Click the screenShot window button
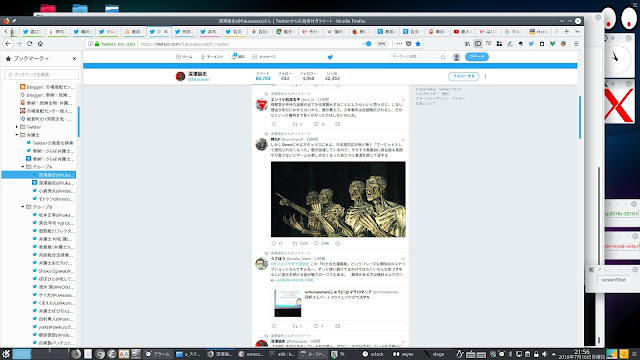The image size is (640, 360). (613, 280)
